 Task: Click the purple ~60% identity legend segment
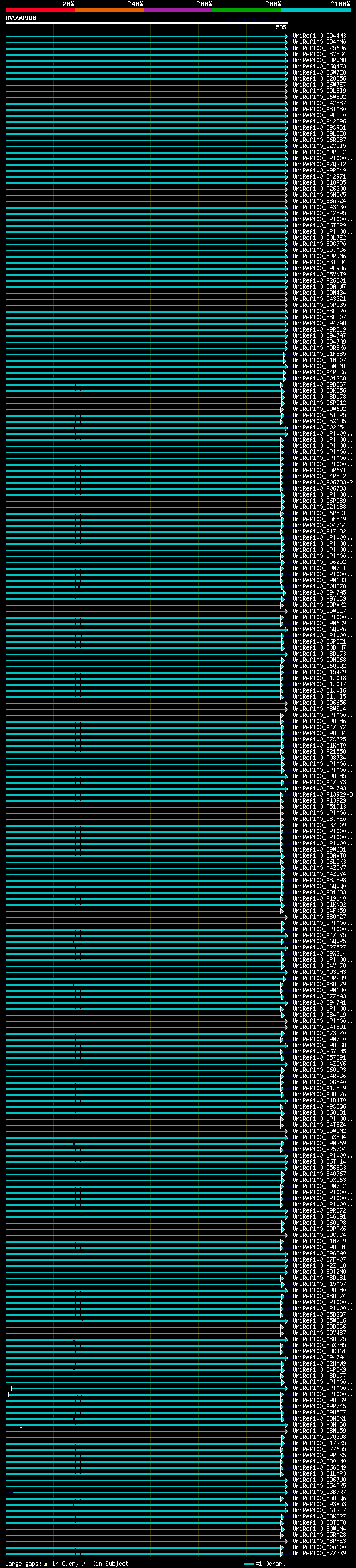pos(177,10)
